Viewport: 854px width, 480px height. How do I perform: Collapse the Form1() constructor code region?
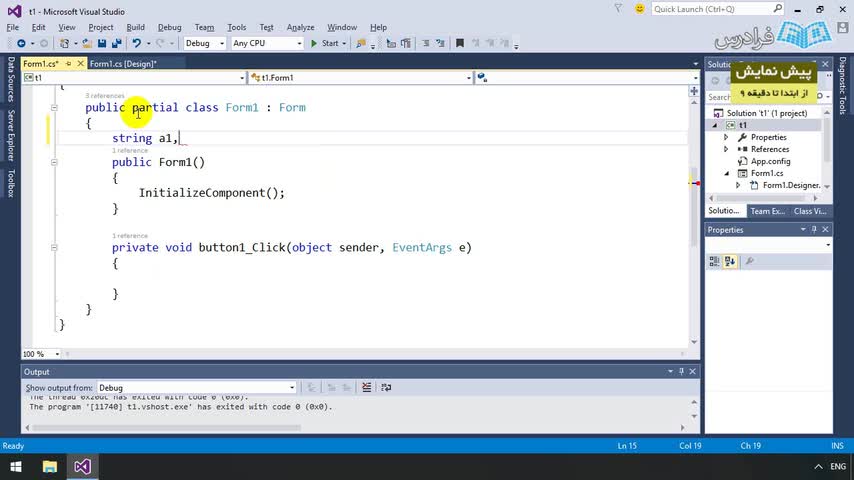pyautogui.click(x=54, y=162)
